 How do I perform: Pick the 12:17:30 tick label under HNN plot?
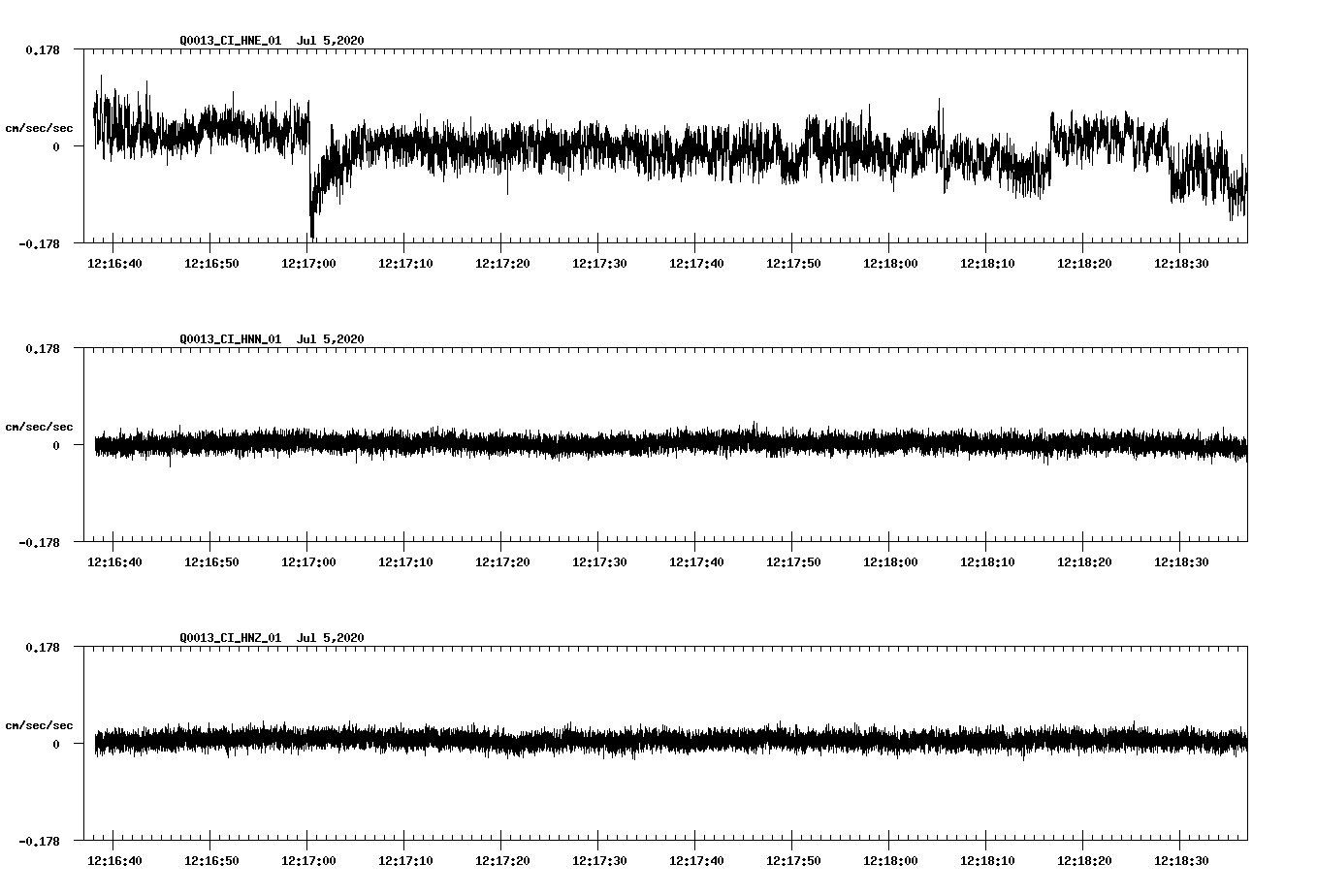(x=599, y=562)
